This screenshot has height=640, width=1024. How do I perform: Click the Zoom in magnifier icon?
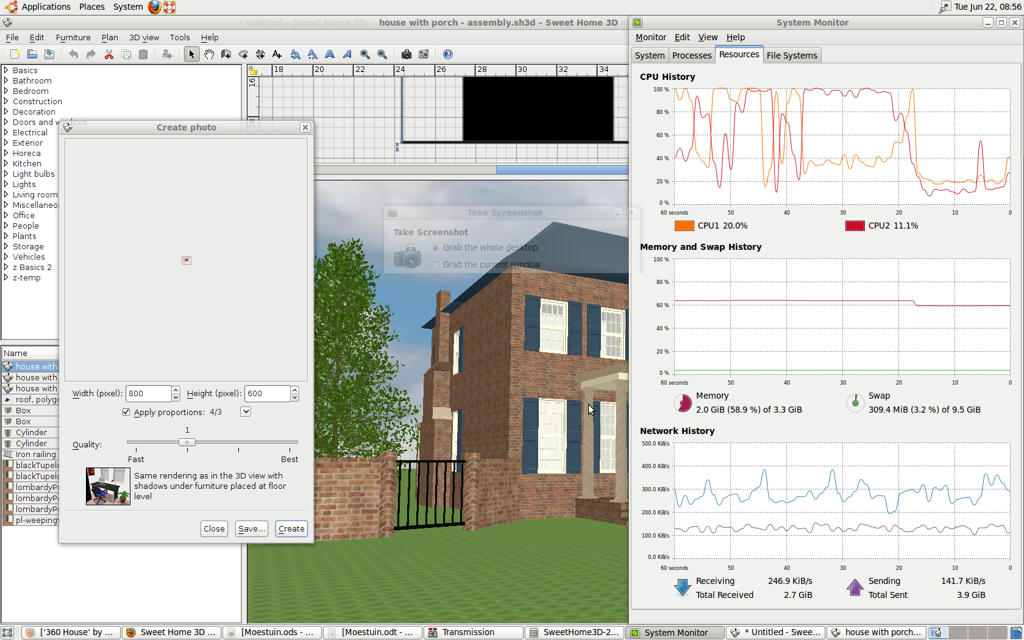pyautogui.click(x=365, y=54)
